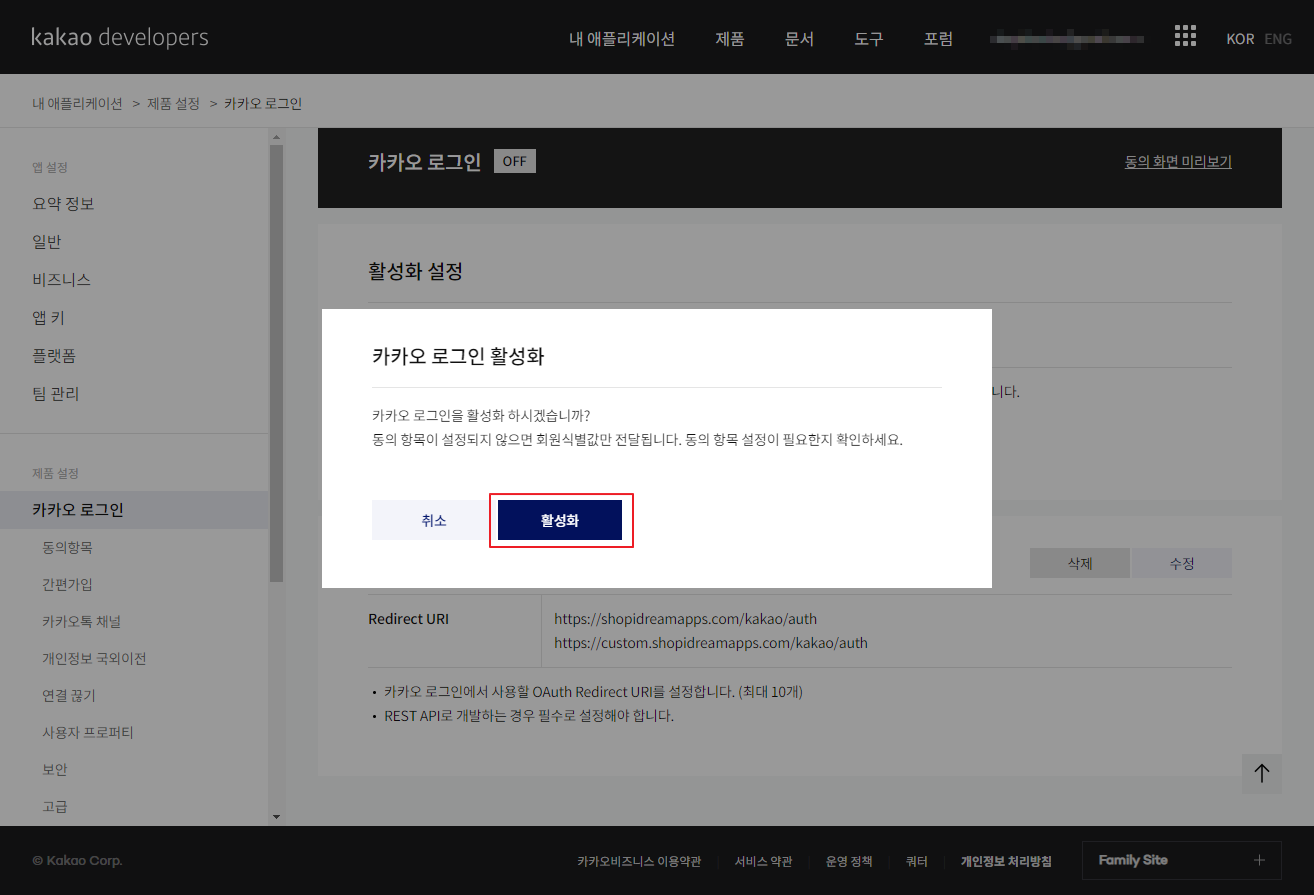
Task: Open 운영 정책 footer link
Action: click(x=849, y=861)
